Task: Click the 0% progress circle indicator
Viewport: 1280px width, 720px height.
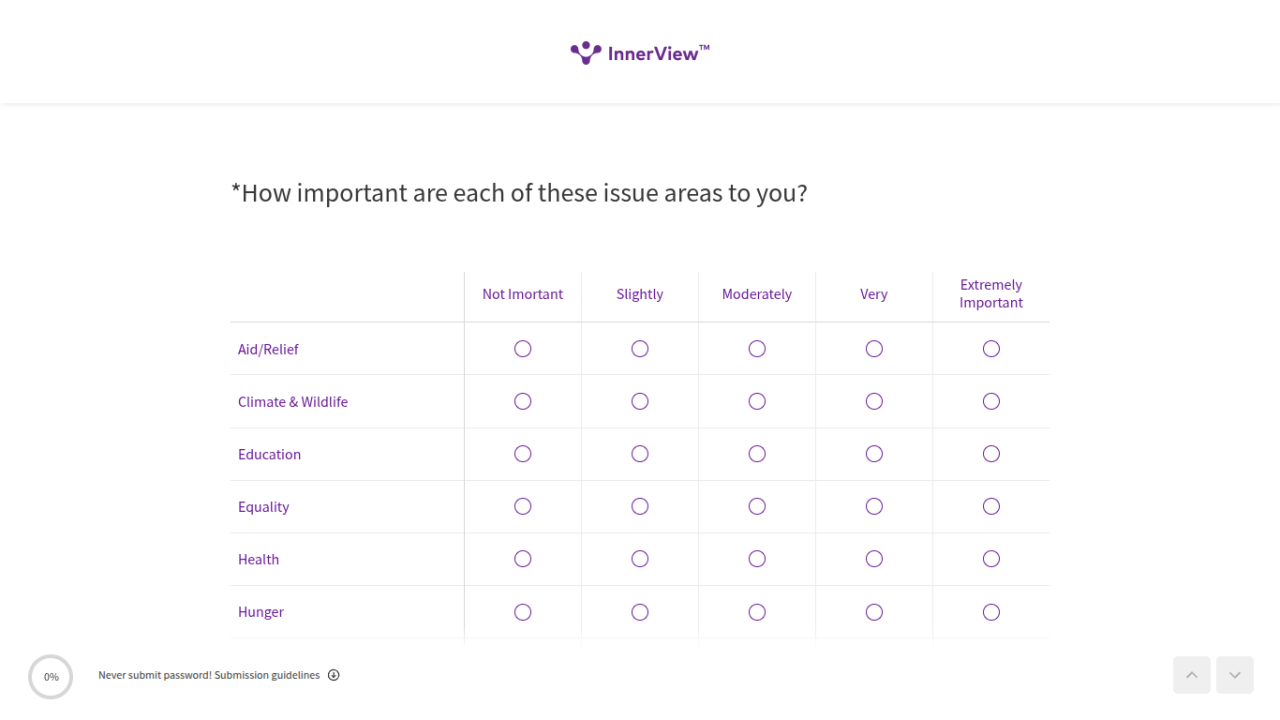Action: pyautogui.click(x=51, y=677)
